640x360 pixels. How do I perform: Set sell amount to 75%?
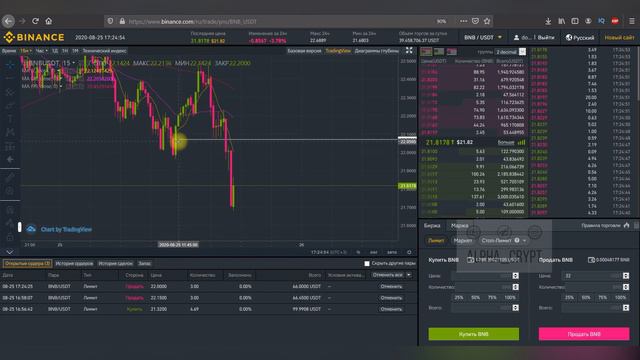(603, 298)
